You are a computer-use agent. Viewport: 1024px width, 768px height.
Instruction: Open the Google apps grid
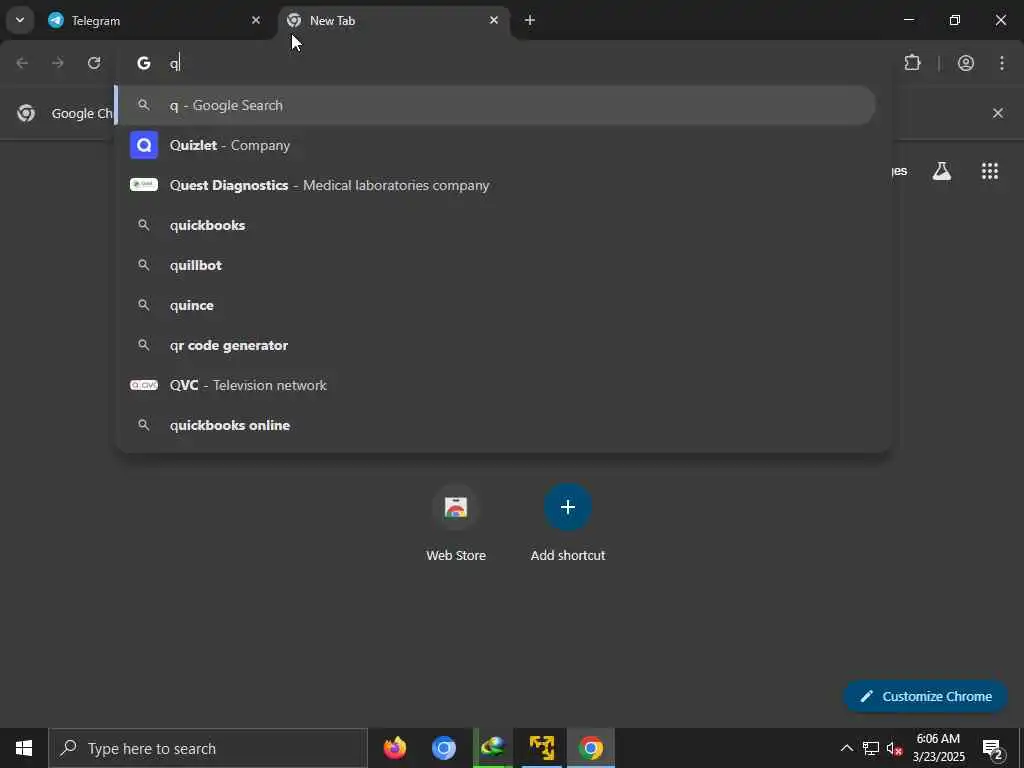pyautogui.click(x=990, y=171)
